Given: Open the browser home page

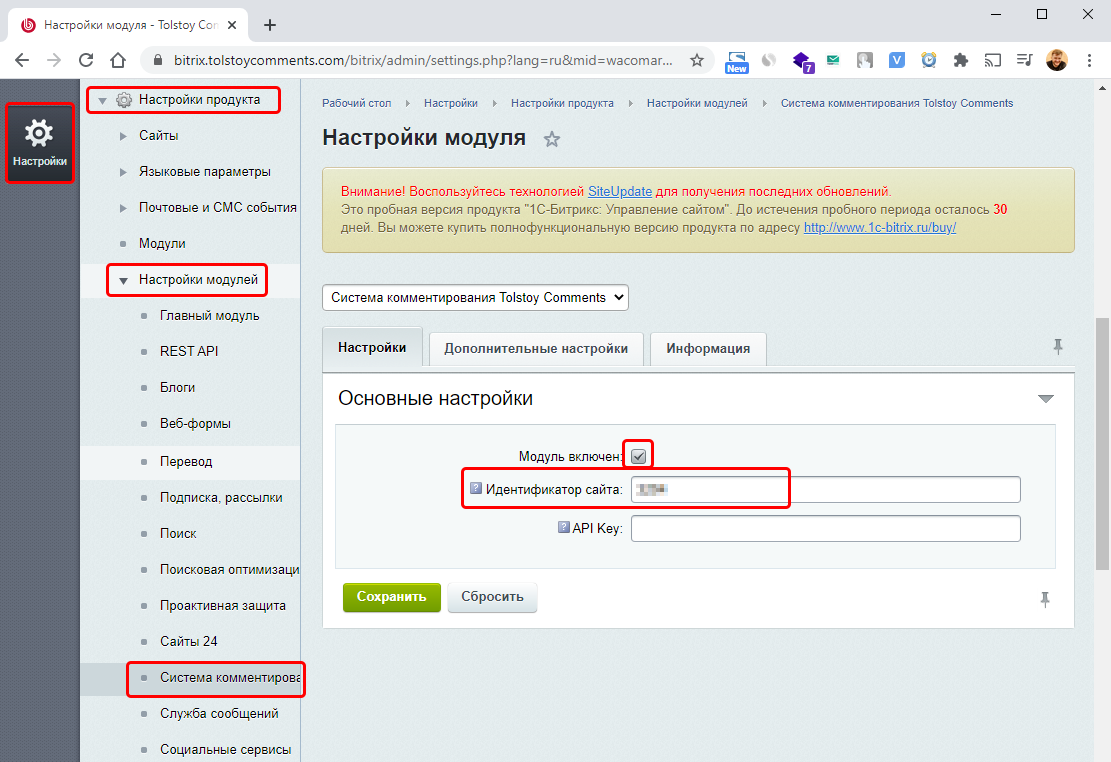Looking at the screenshot, I should [x=118, y=60].
